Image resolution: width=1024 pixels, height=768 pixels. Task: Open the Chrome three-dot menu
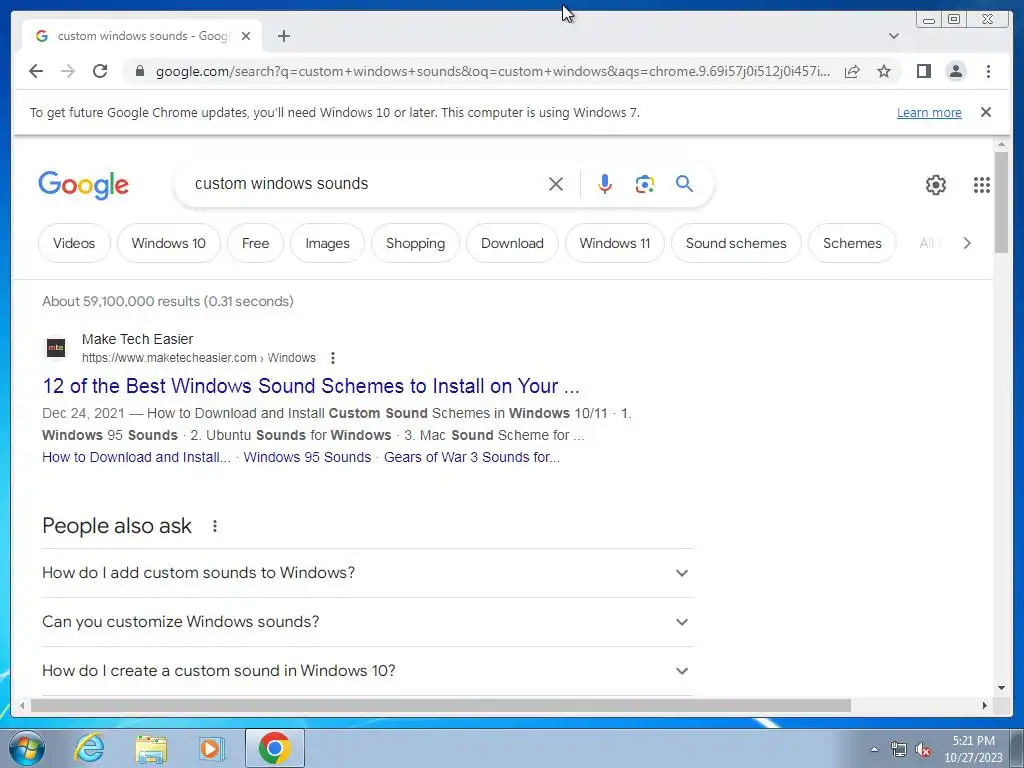tap(988, 71)
